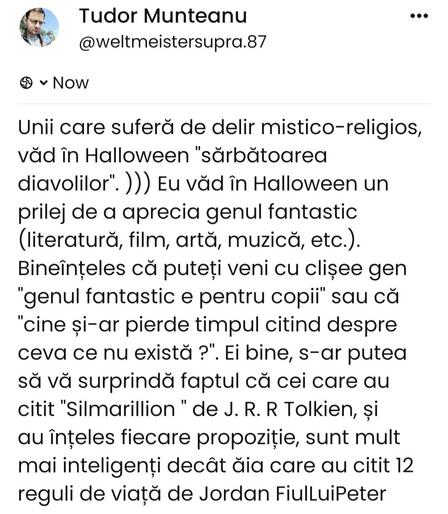The width and height of the screenshot is (448, 514).
Task: Click "Jordan FiulLuiPeter" at the post's end
Action: click(293, 493)
